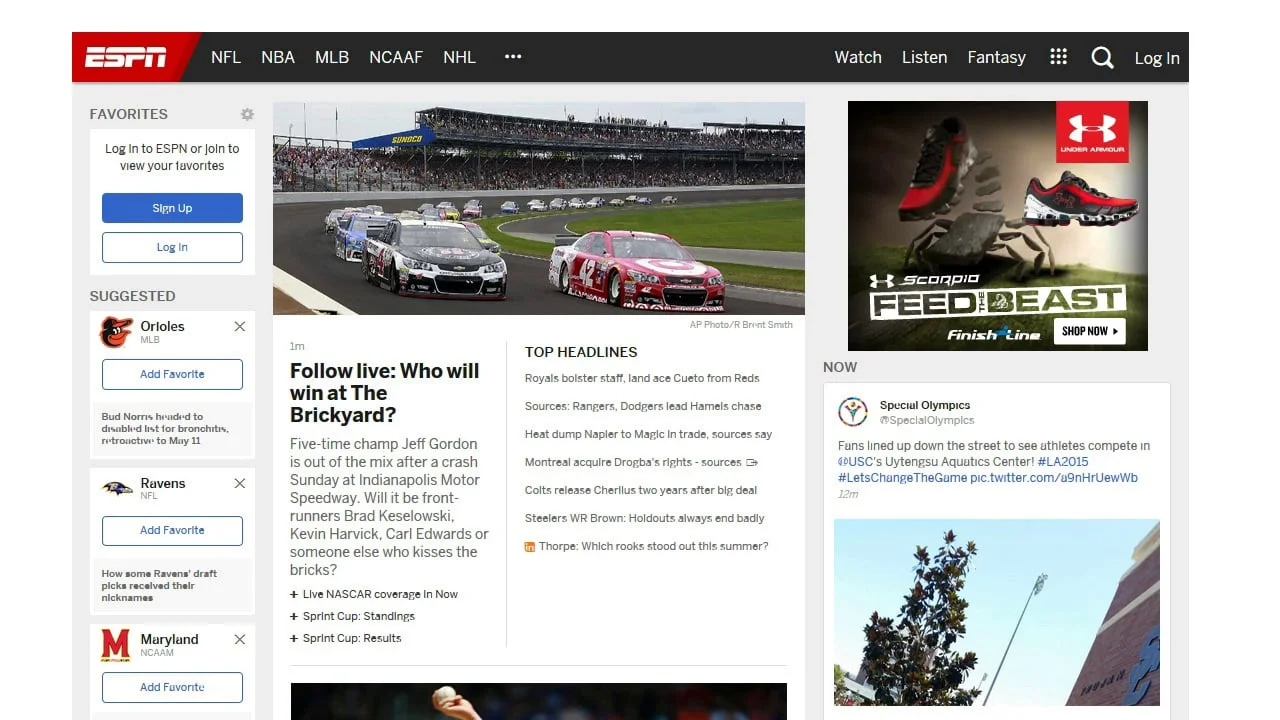Open the Listen menu

(x=924, y=57)
